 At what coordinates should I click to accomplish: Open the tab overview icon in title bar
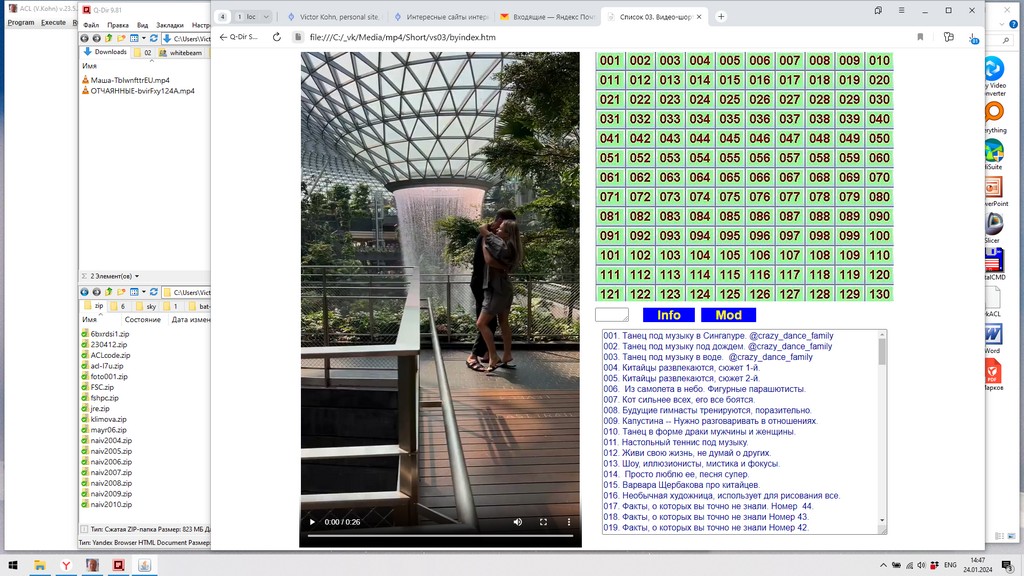(878, 10)
